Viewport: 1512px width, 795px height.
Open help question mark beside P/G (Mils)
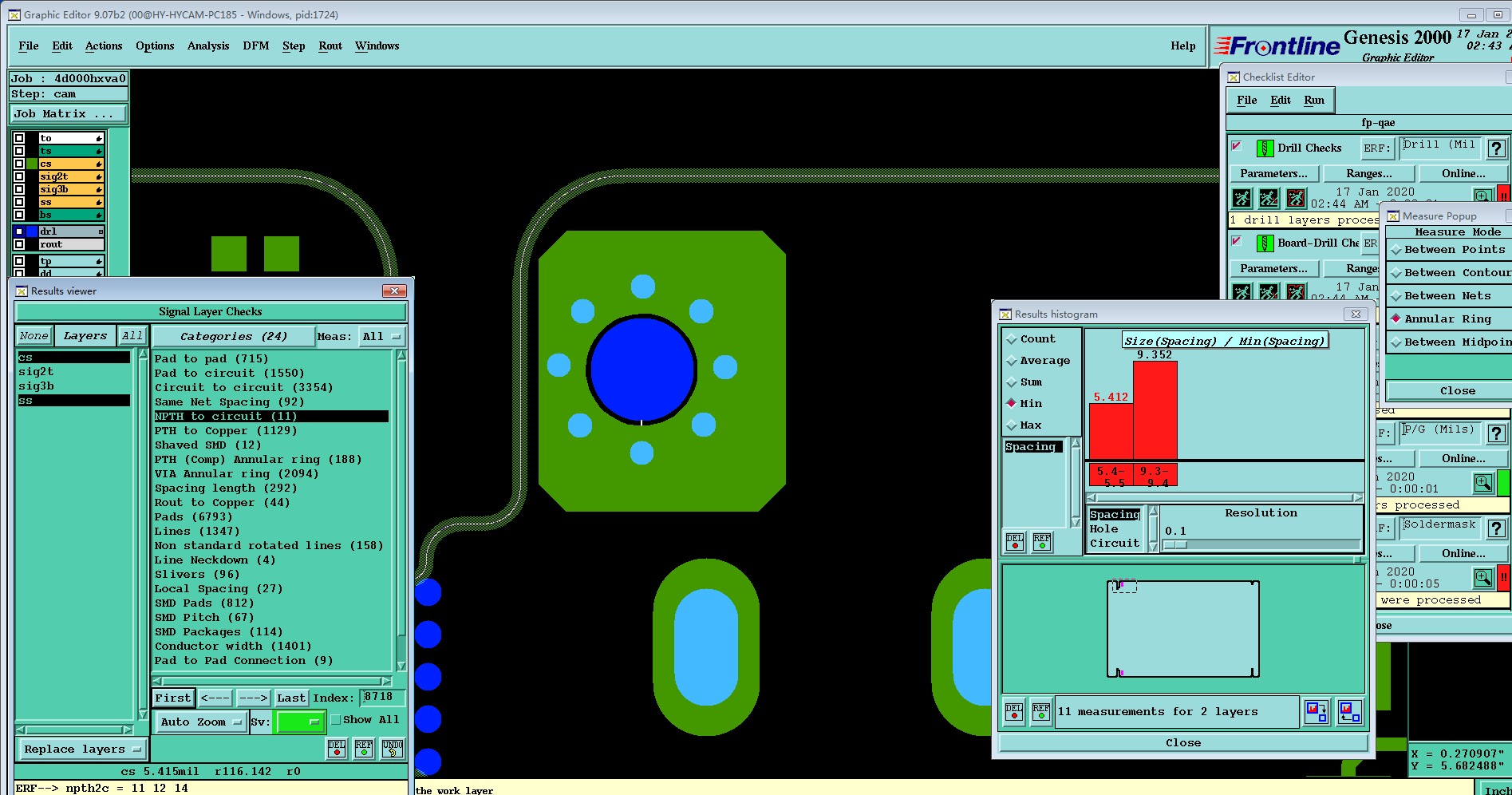click(1497, 433)
